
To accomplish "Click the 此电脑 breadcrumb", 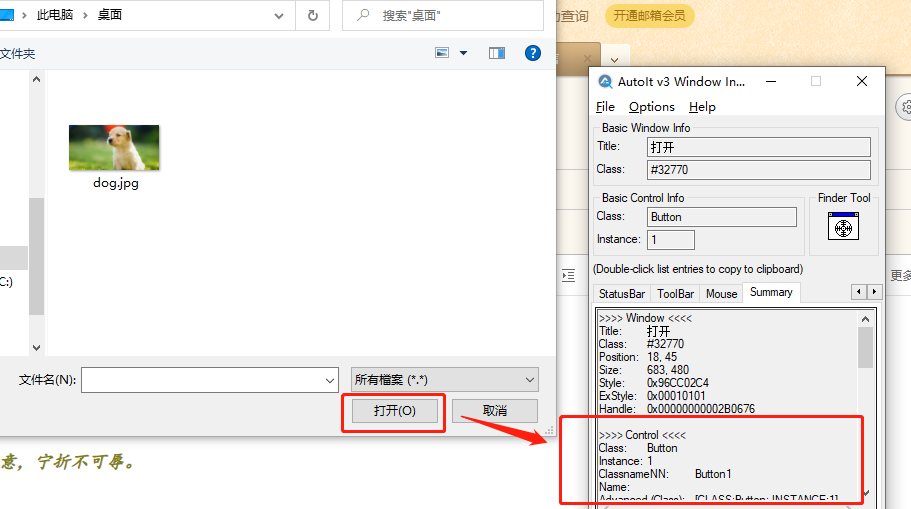I will tap(55, 15).
